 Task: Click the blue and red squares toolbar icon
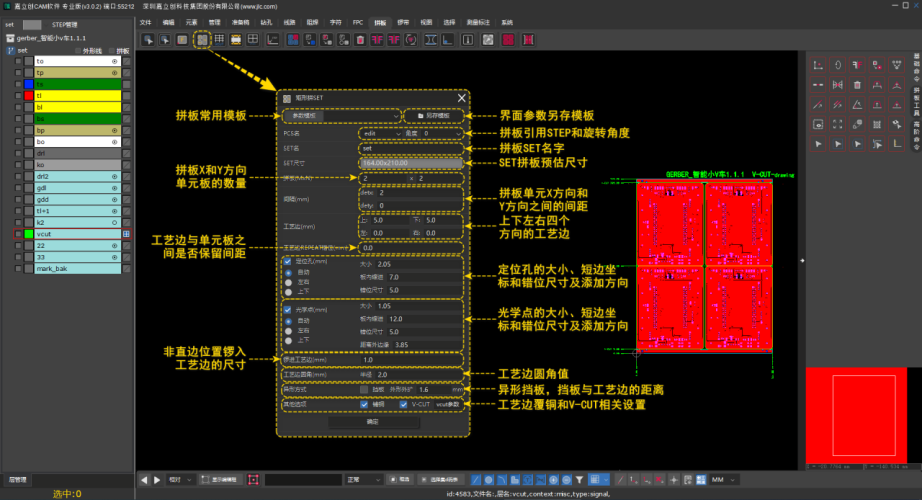[292, 40]
